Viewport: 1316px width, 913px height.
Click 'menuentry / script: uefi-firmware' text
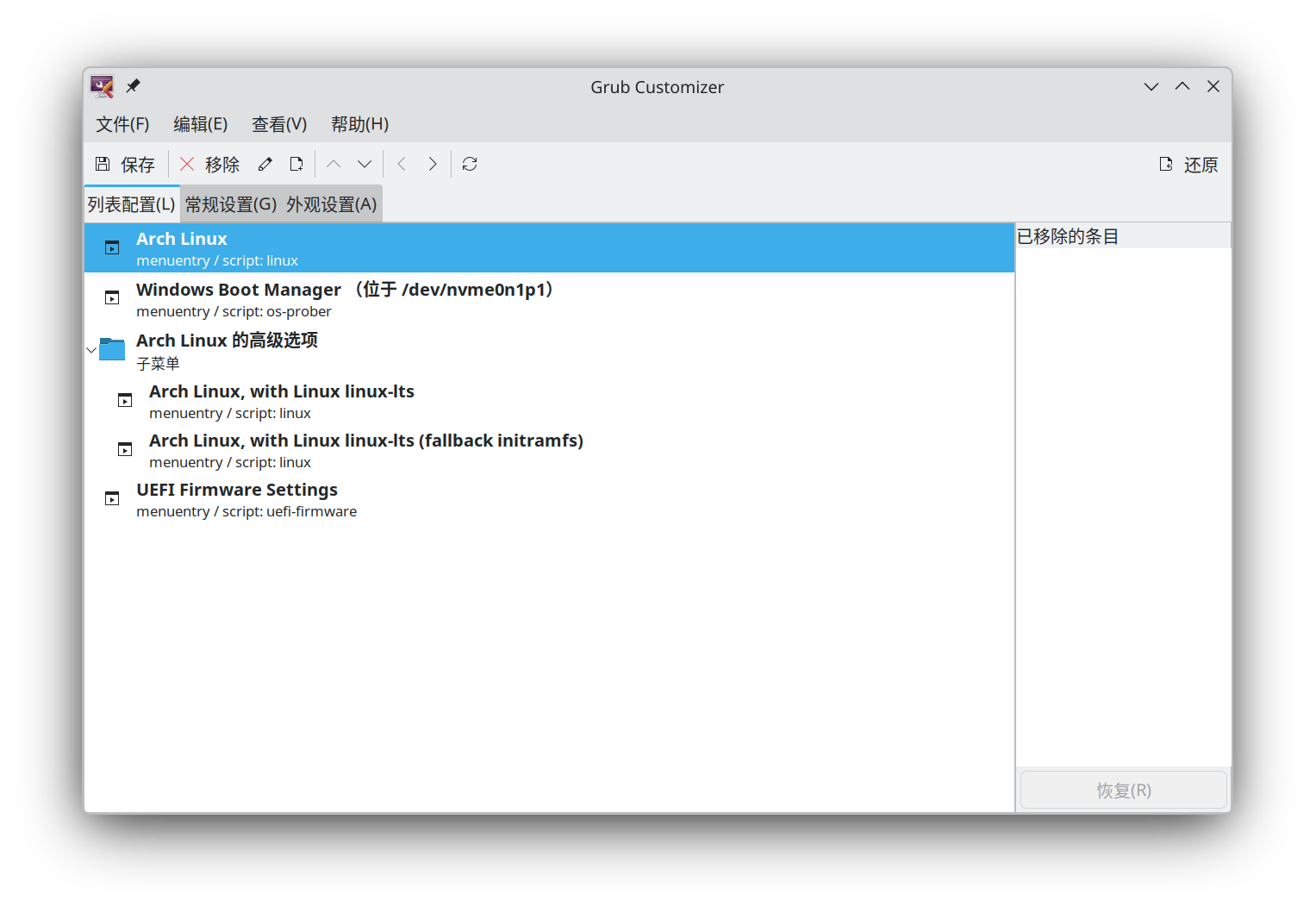coord(246,511)
